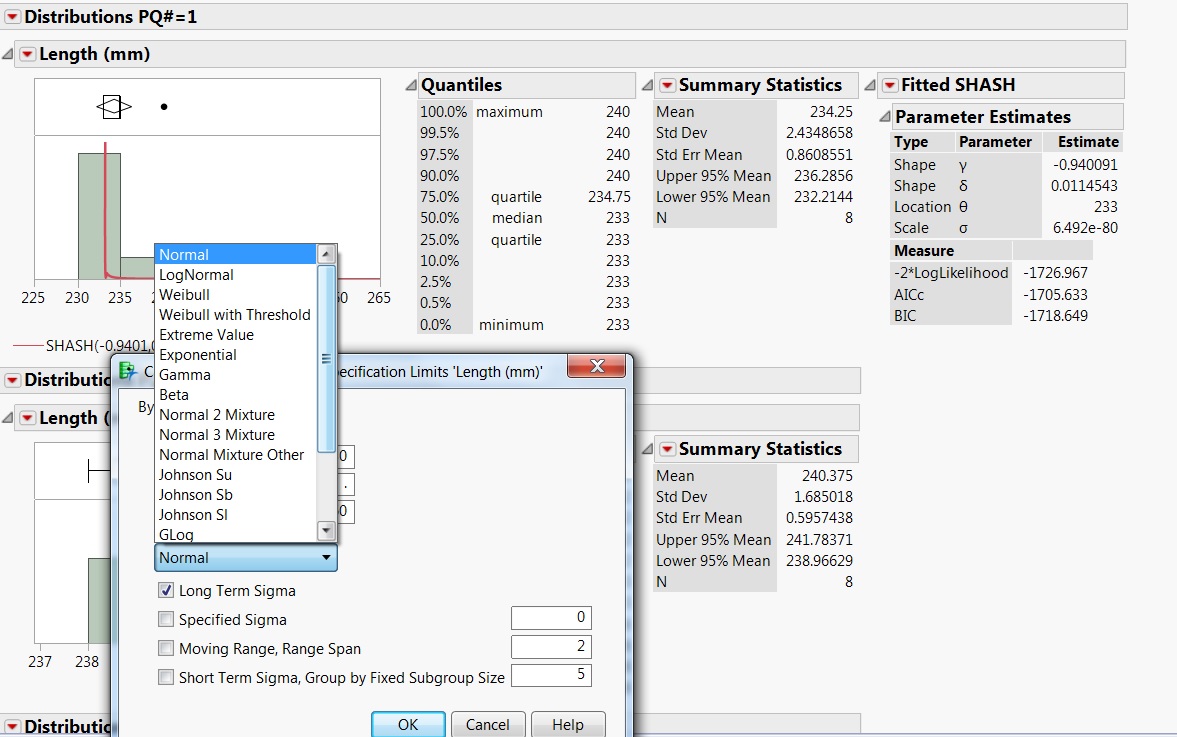The height and width of the screenshot is (737, 1177).
Task: Click the red triangle beside lower Distributi panel
Action: pyautogui.click(x=12, y=380)
